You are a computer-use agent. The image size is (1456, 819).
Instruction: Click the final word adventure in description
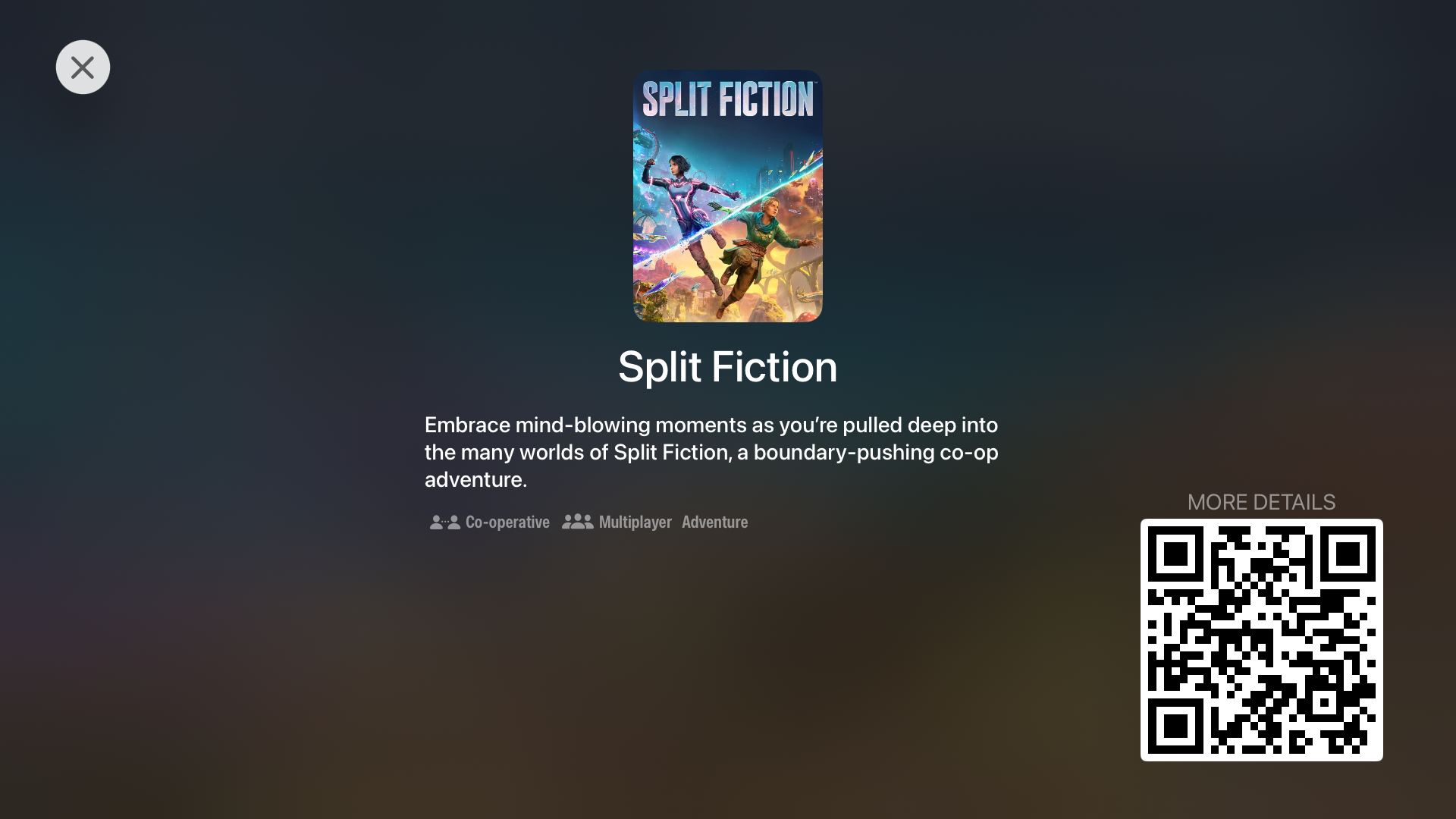pyautogui.click(x=475, y=480)
